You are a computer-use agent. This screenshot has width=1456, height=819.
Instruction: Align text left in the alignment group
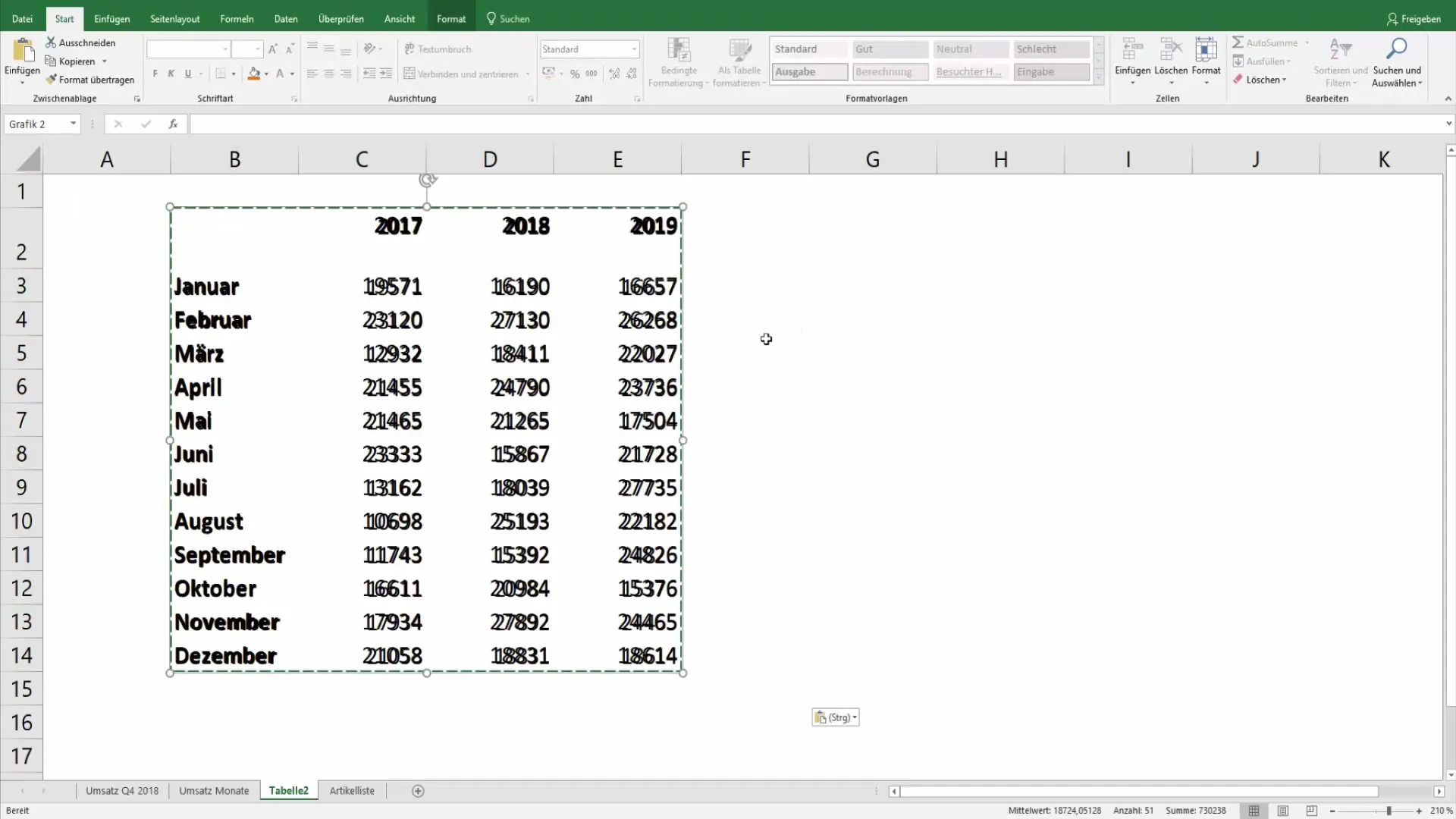[312, 74]
